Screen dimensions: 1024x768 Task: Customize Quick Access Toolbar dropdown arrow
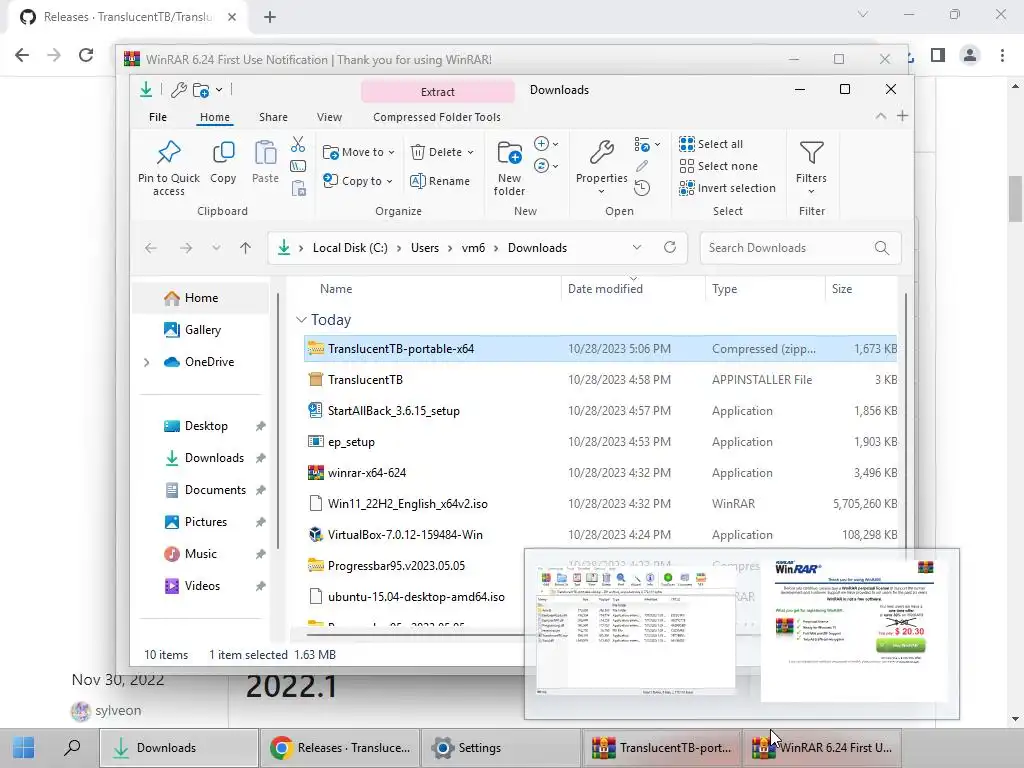coord(219,90)
